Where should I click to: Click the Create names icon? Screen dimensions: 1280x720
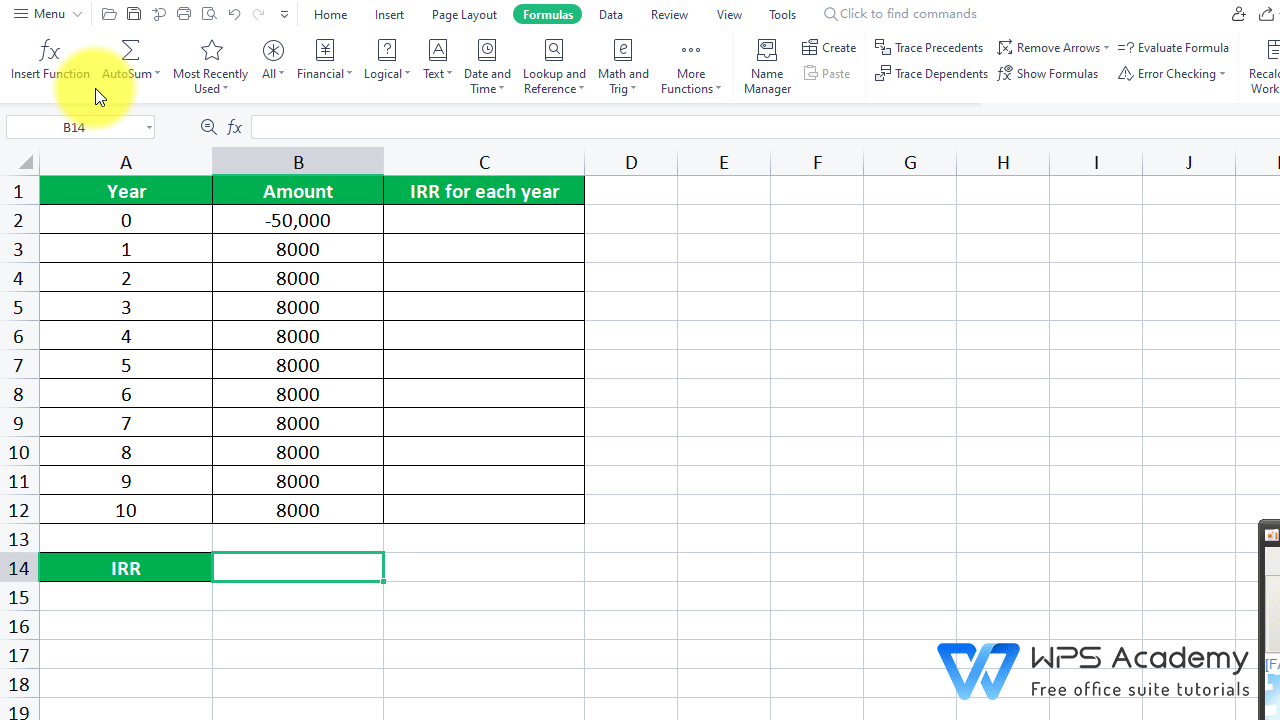[x=828, y=47]
